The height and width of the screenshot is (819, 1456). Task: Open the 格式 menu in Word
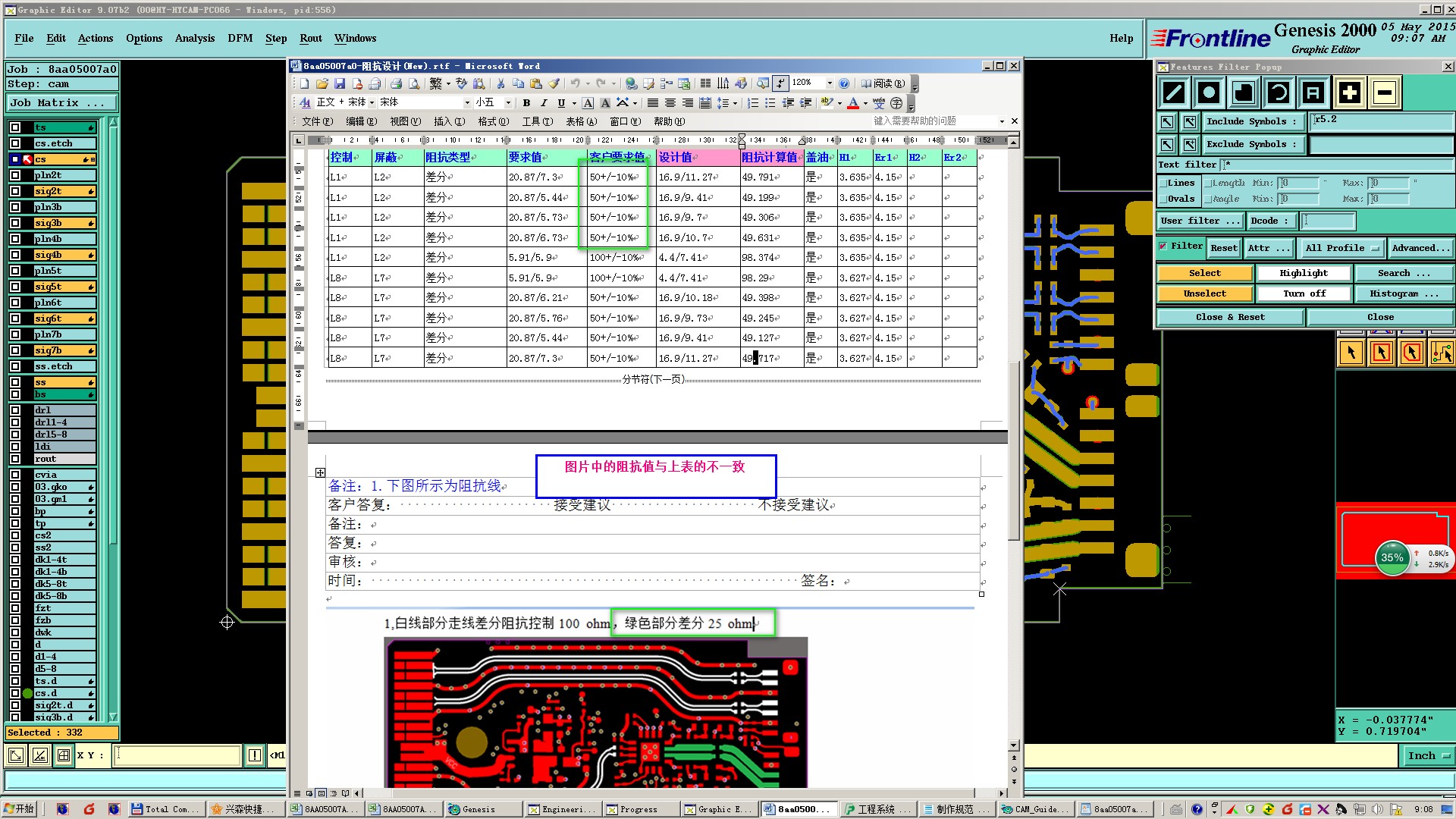[x=492, y=121]
